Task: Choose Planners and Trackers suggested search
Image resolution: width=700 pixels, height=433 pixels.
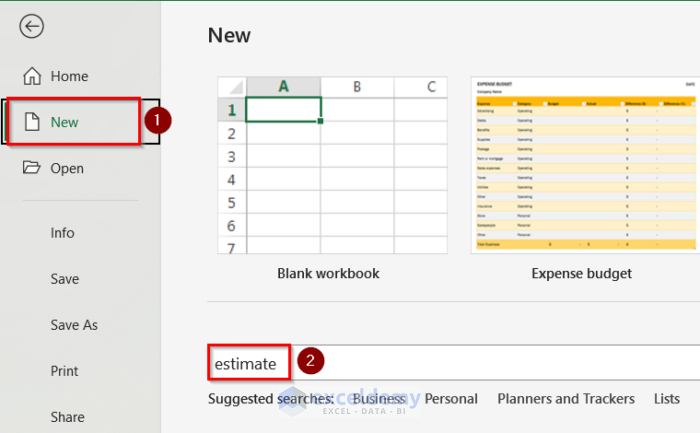Action: click(x=566, y=399)
